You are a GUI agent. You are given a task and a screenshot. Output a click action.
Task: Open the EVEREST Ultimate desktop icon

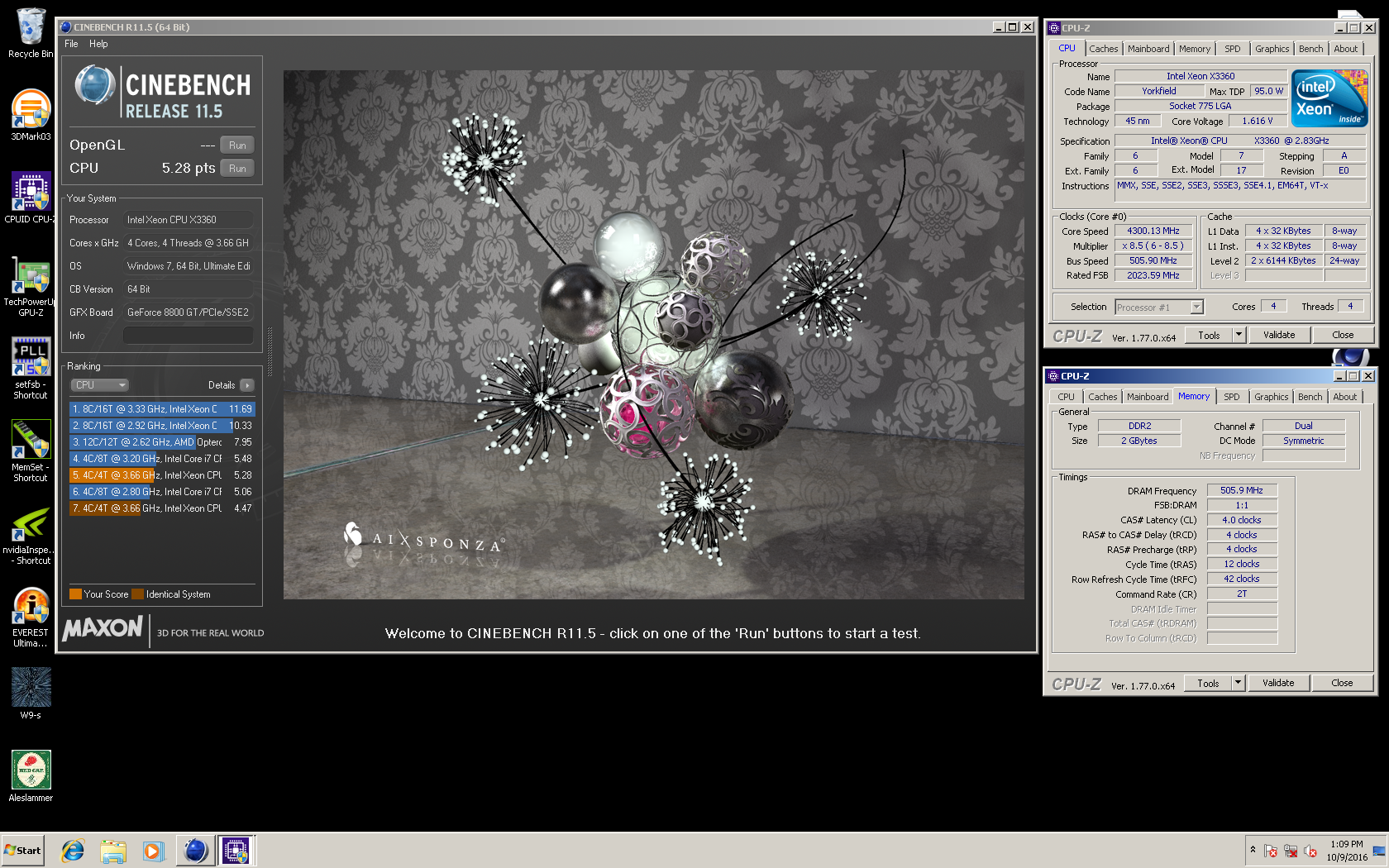(31, 617)
